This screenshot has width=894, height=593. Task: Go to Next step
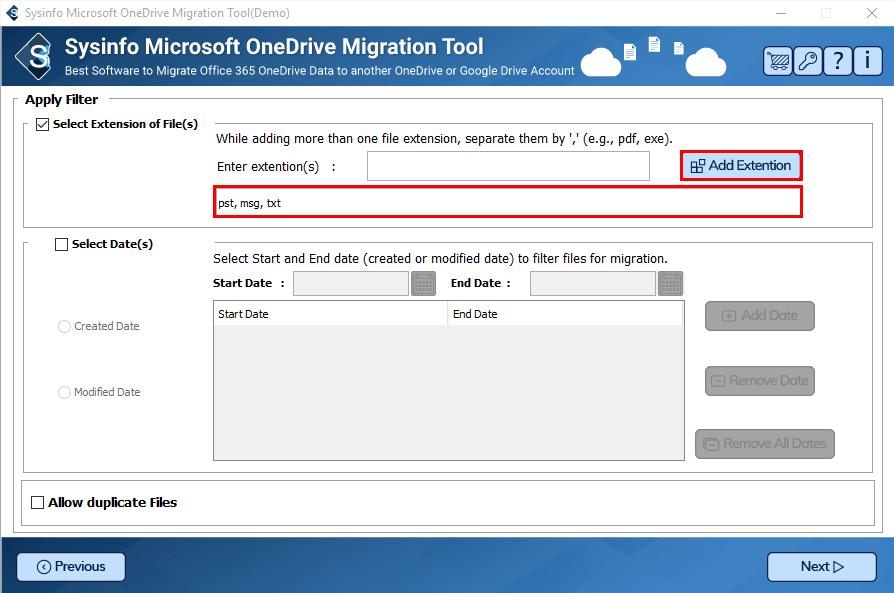pos(821,567)
